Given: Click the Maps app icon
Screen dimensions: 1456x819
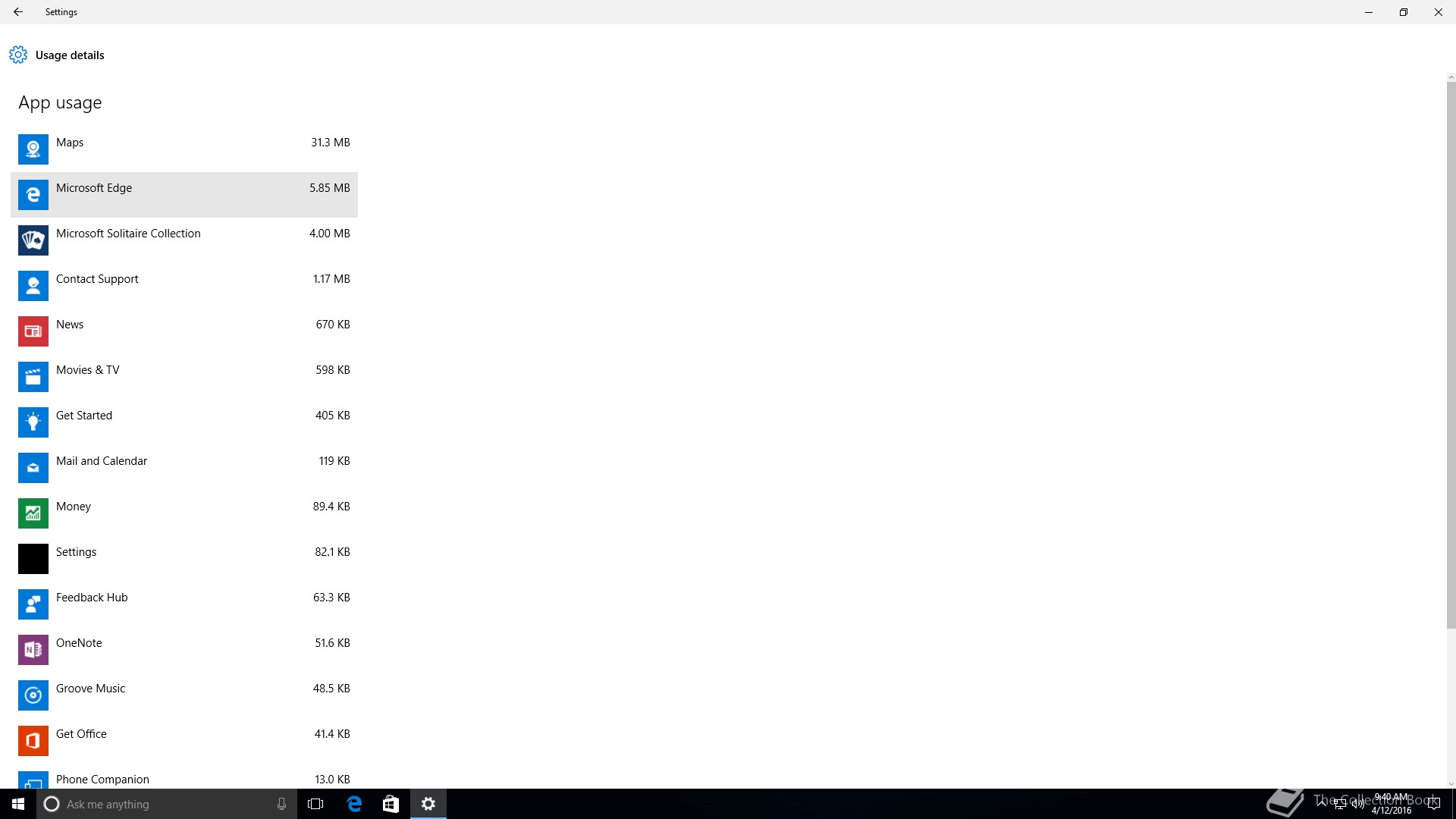Looking at the screenshot, I should tap(33, 149).
